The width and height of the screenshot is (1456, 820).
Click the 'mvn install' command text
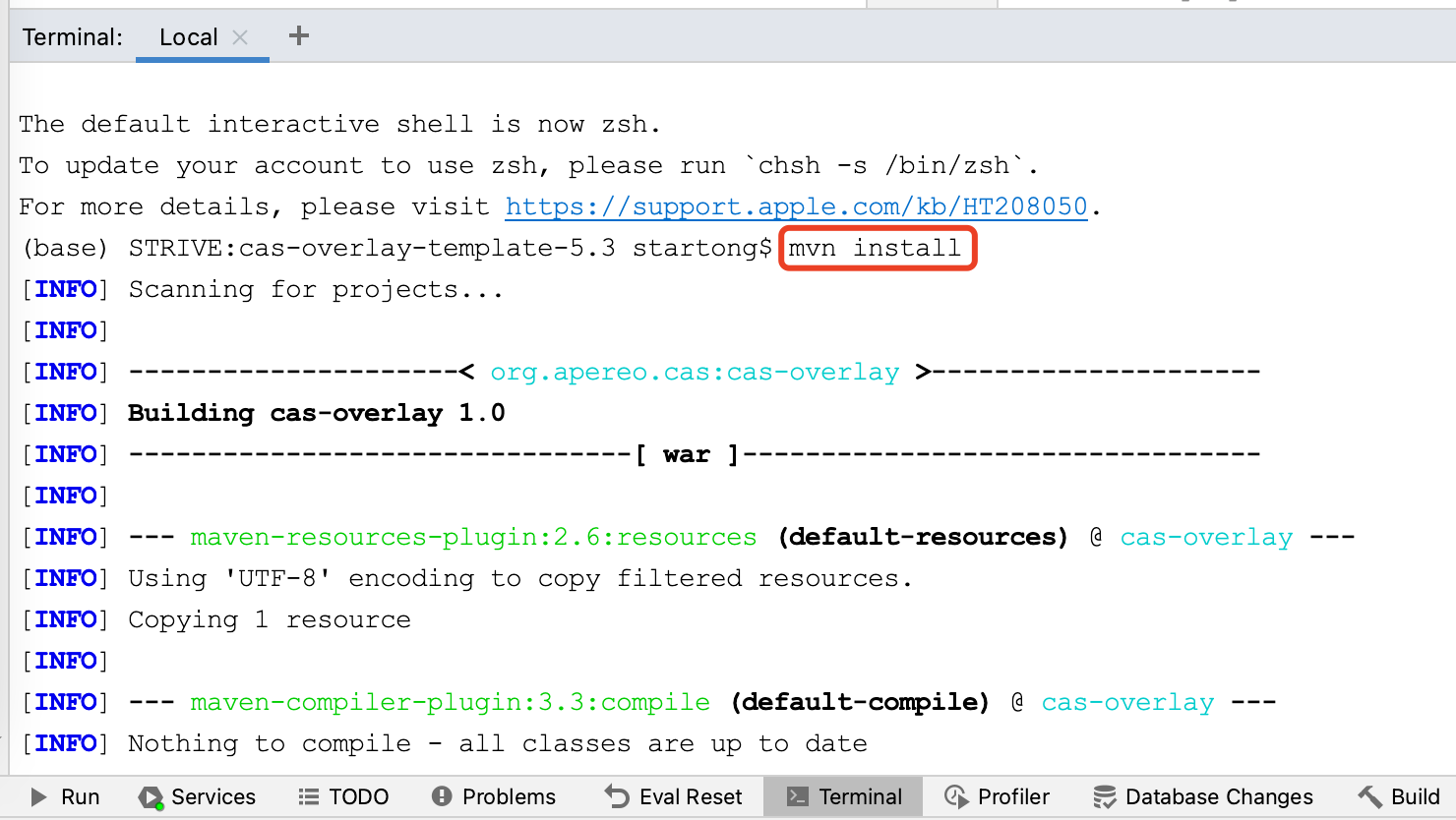coord(875,248)
